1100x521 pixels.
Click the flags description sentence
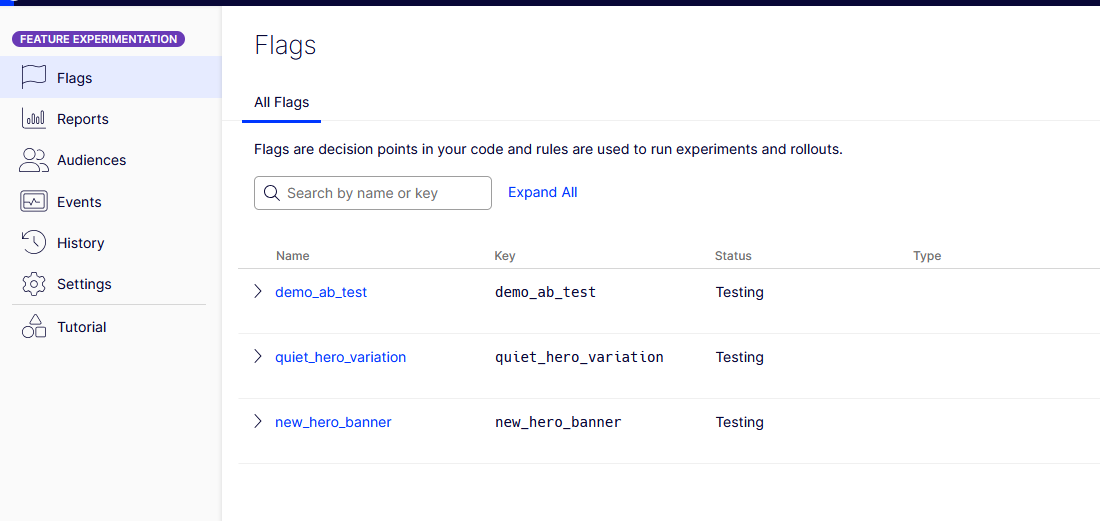[548, 149]
